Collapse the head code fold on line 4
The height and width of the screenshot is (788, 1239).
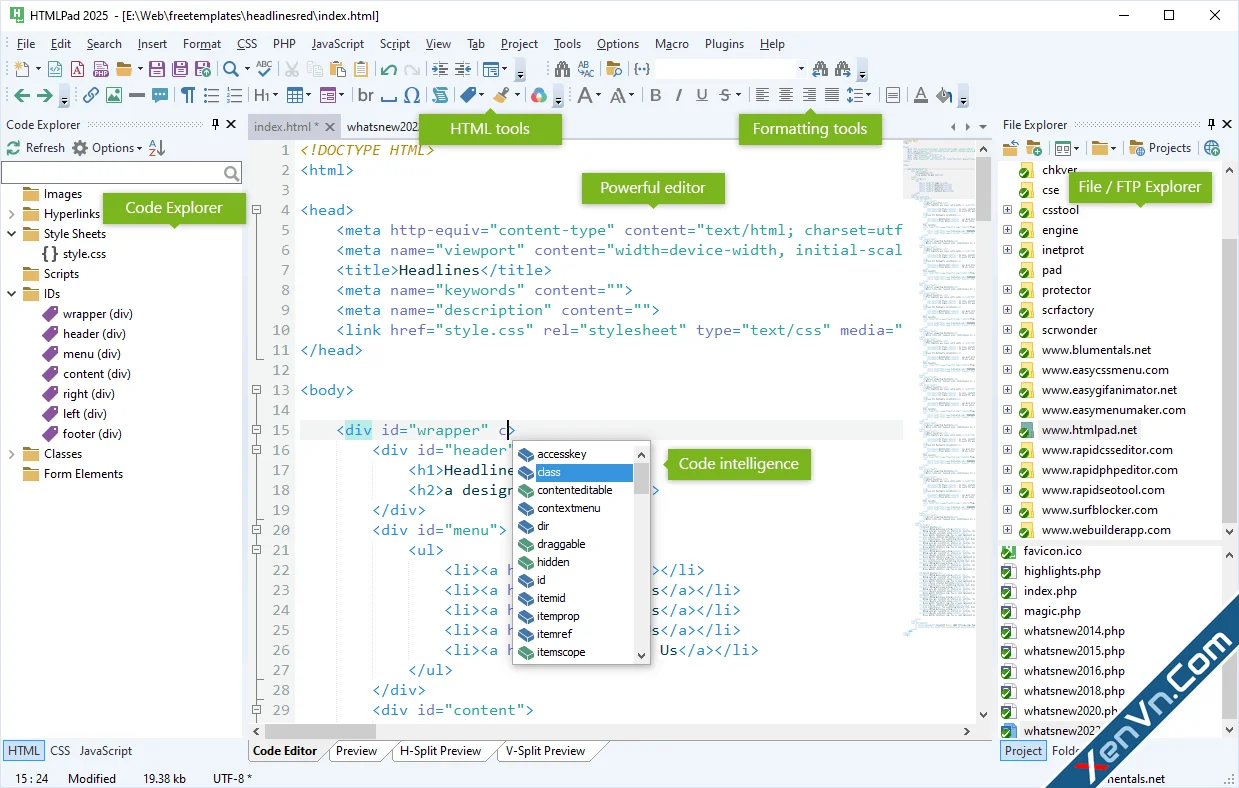click(x=257, y=210)
